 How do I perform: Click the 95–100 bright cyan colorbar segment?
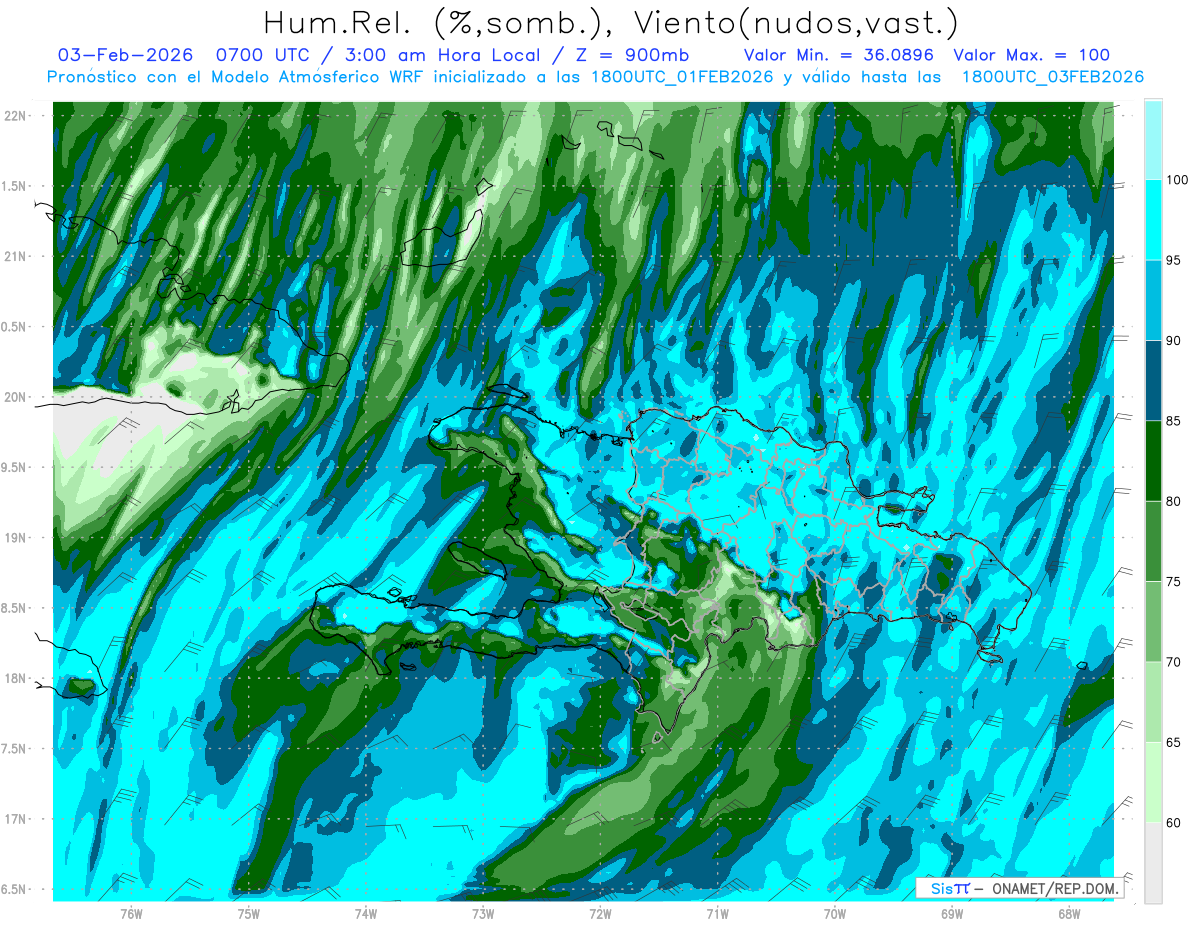[1153, 221]
